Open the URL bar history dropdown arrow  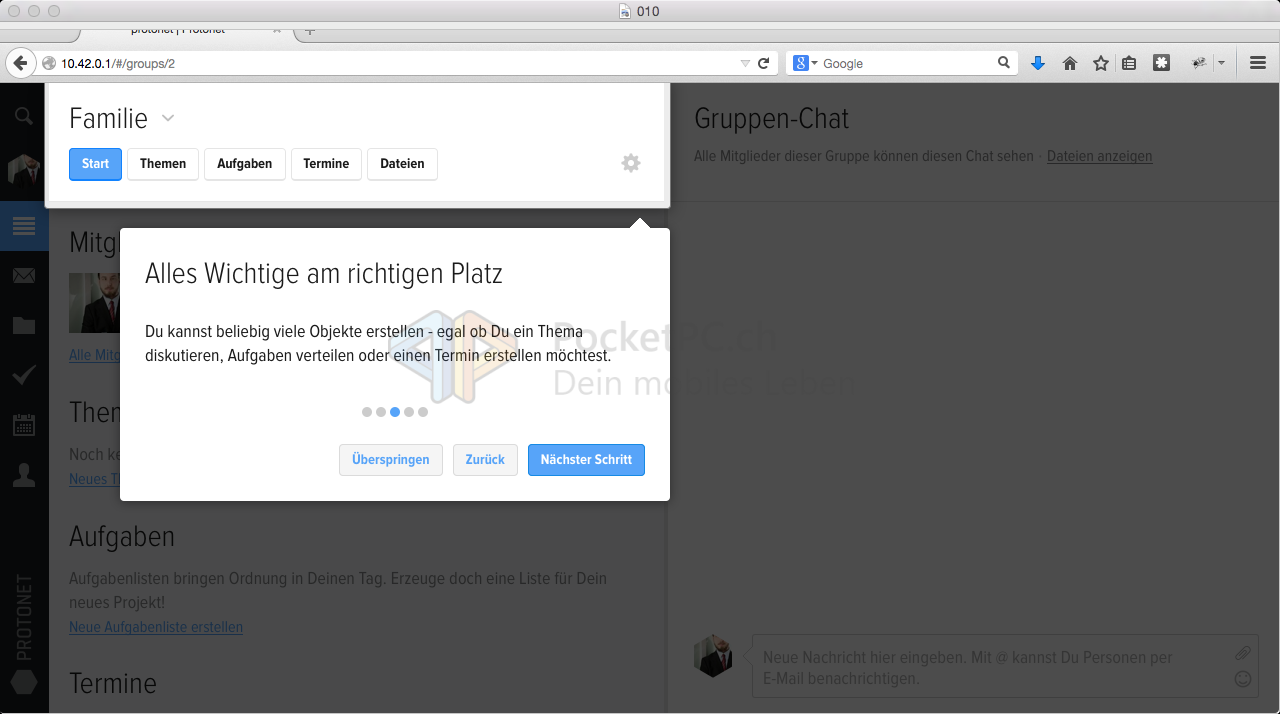click(745, 63)
